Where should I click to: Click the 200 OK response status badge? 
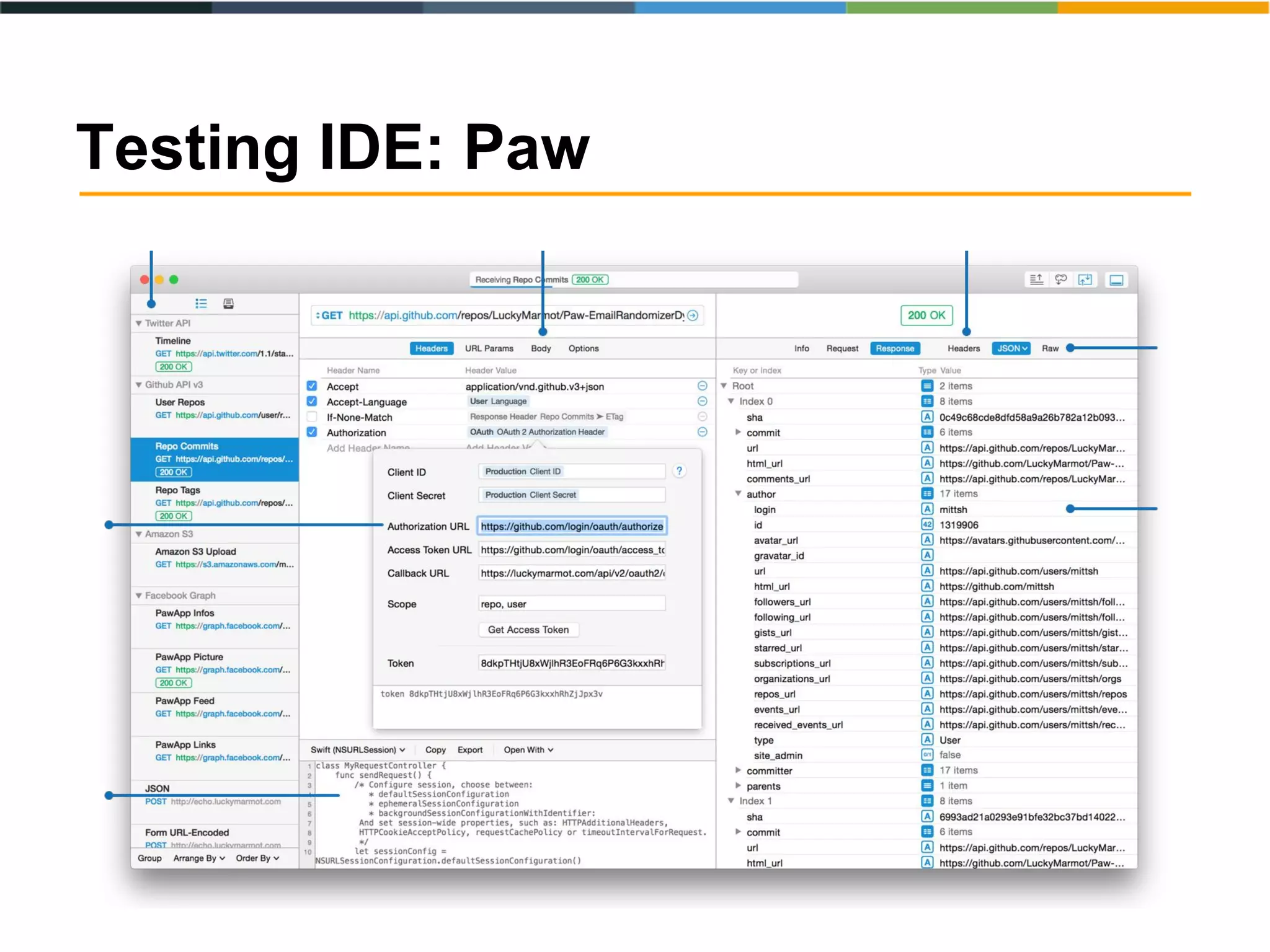(926, 315)
